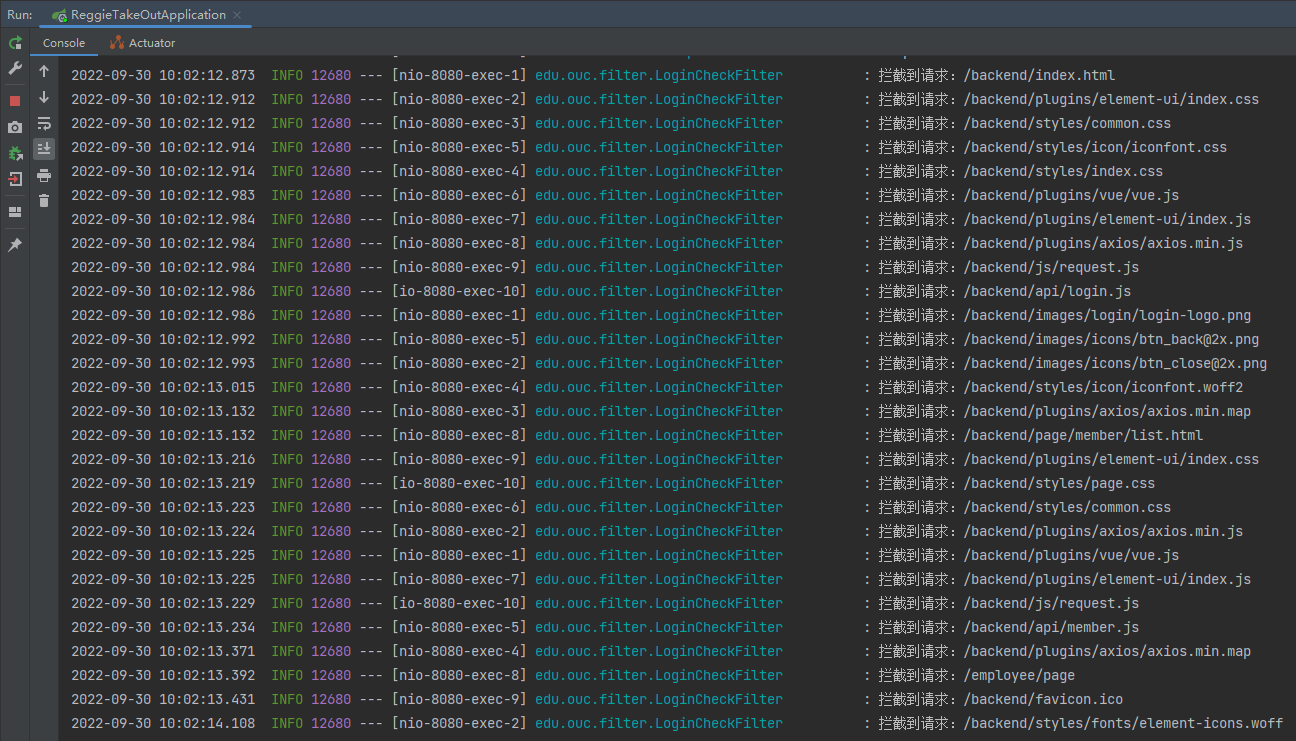Open run configuration settings via wrench icon
The image size is (1296, 741).
pyautogui.click(x=15, y=68)
